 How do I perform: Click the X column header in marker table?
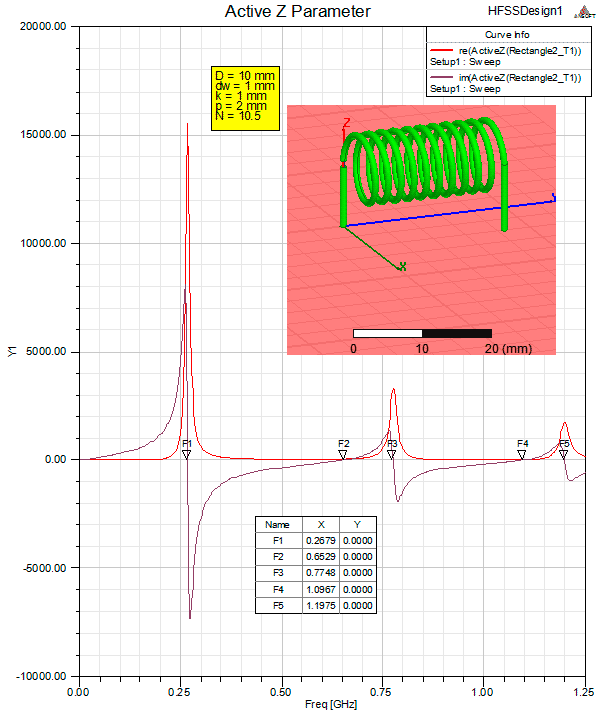pyautogui.click(x=321, y=524)
